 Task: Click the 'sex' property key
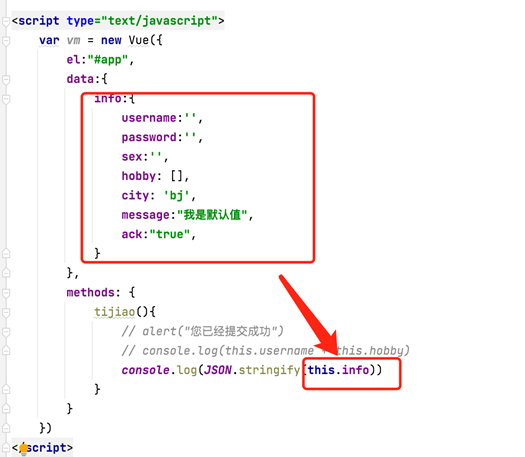132,157
